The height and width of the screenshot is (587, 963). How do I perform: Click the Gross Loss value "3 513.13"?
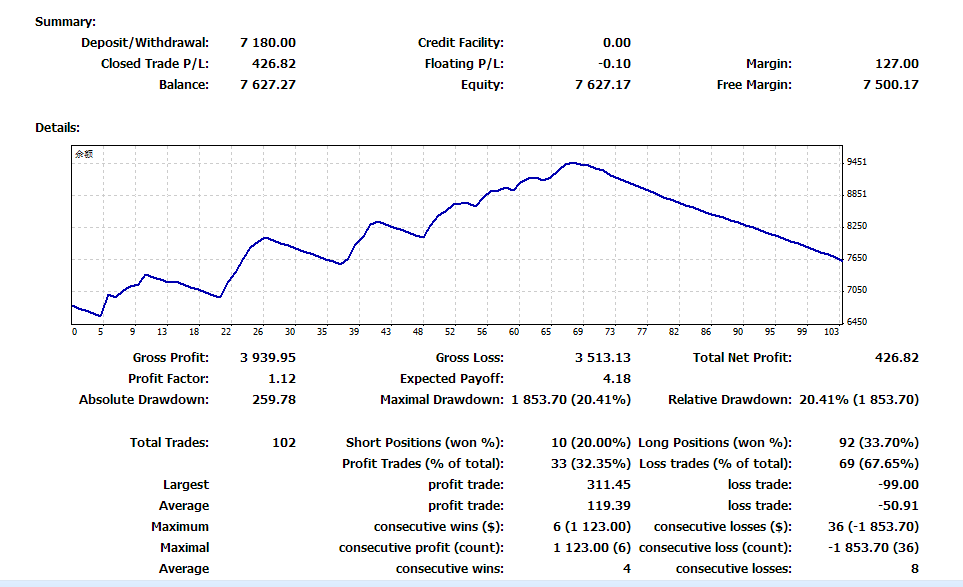[x=603, y=357]
